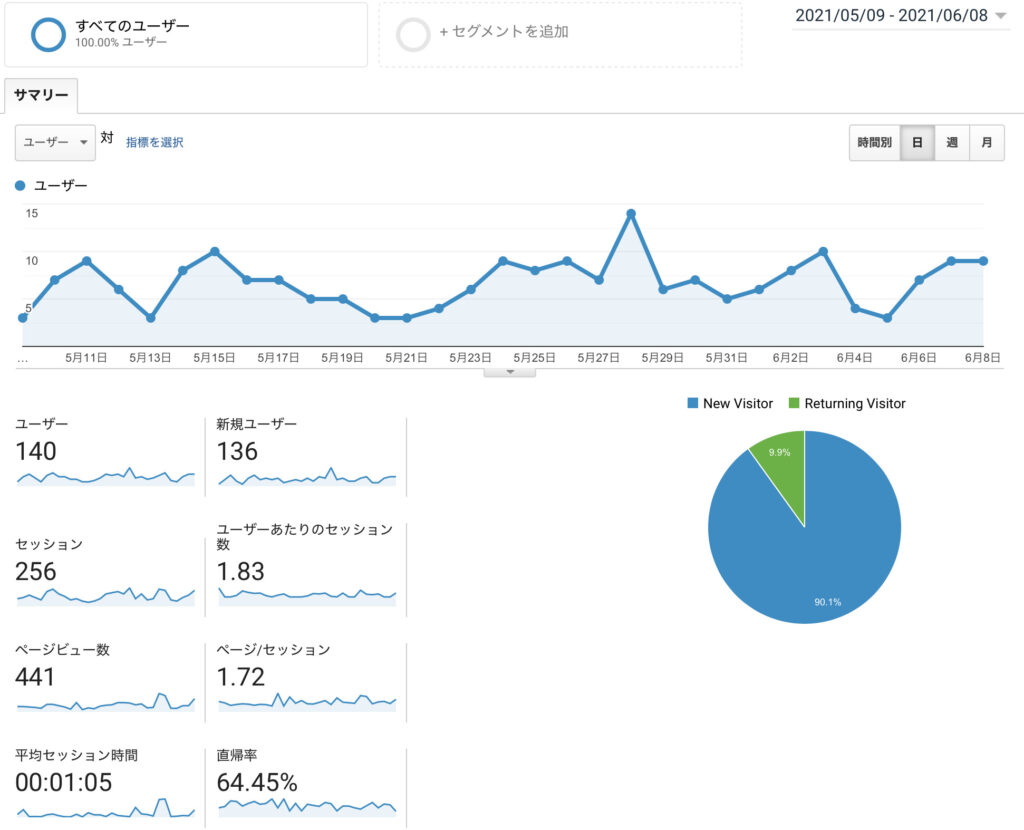The image size is (1024, 830).
Task: Click the low data point at 5月13日
Action: point(151,318)
